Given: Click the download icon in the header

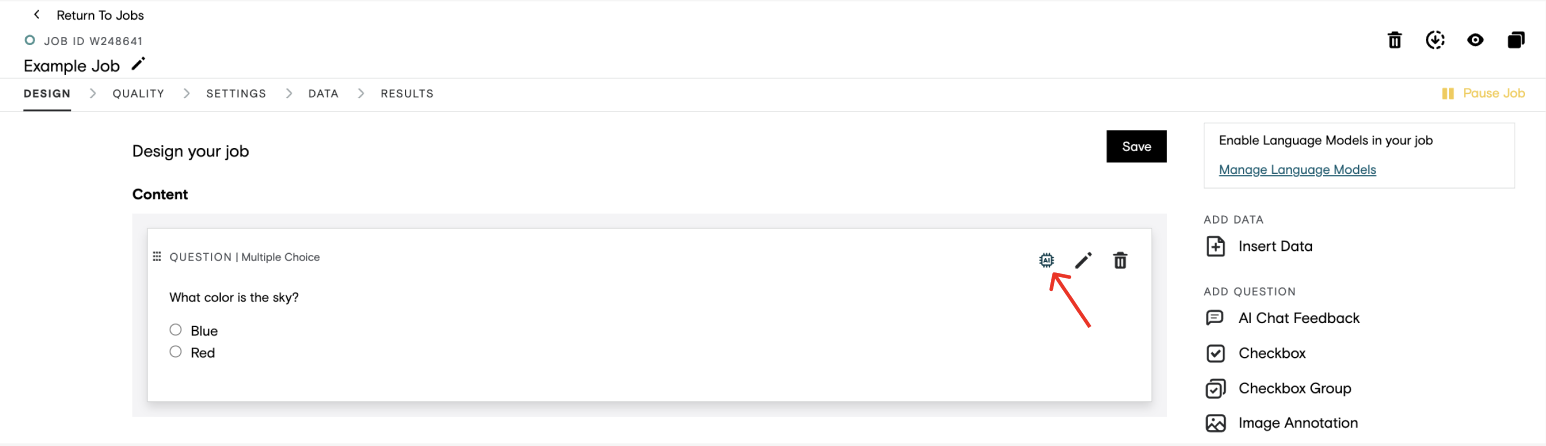Looking at the screenshot, I should coord(1435,40).
